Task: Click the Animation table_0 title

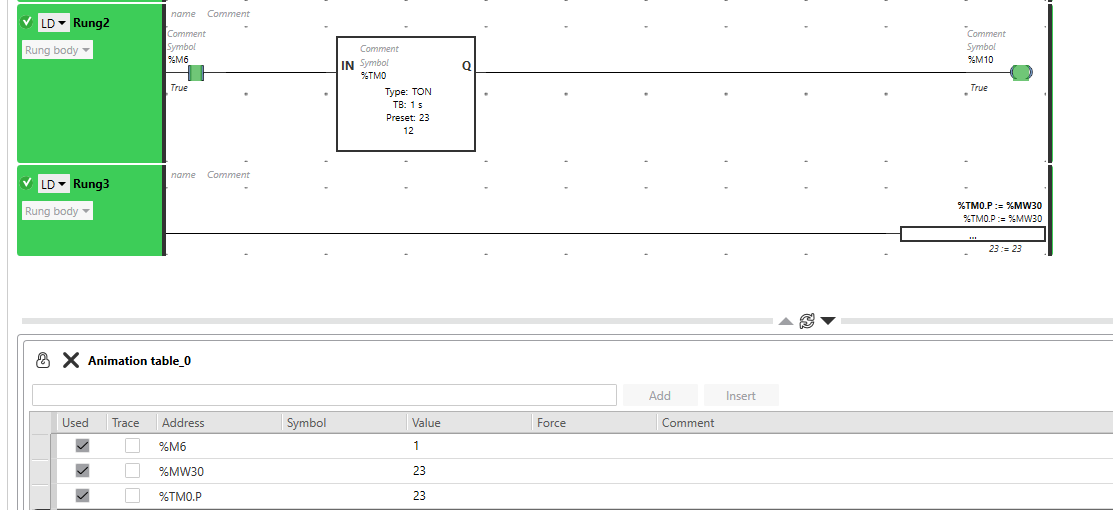Action: (139, 361)
